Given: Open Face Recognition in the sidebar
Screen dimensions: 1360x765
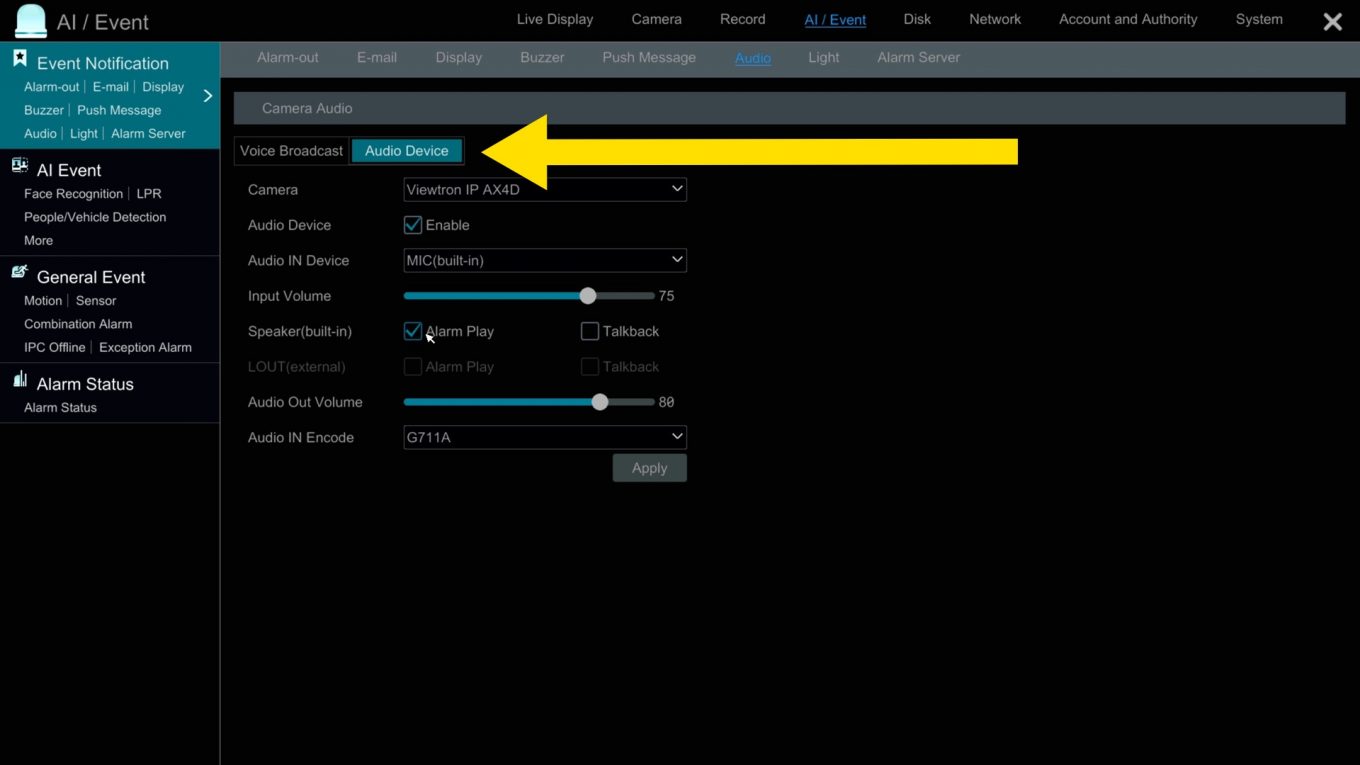Looking at the screenshot, I should pyautogui.click(x=74, y=194).
